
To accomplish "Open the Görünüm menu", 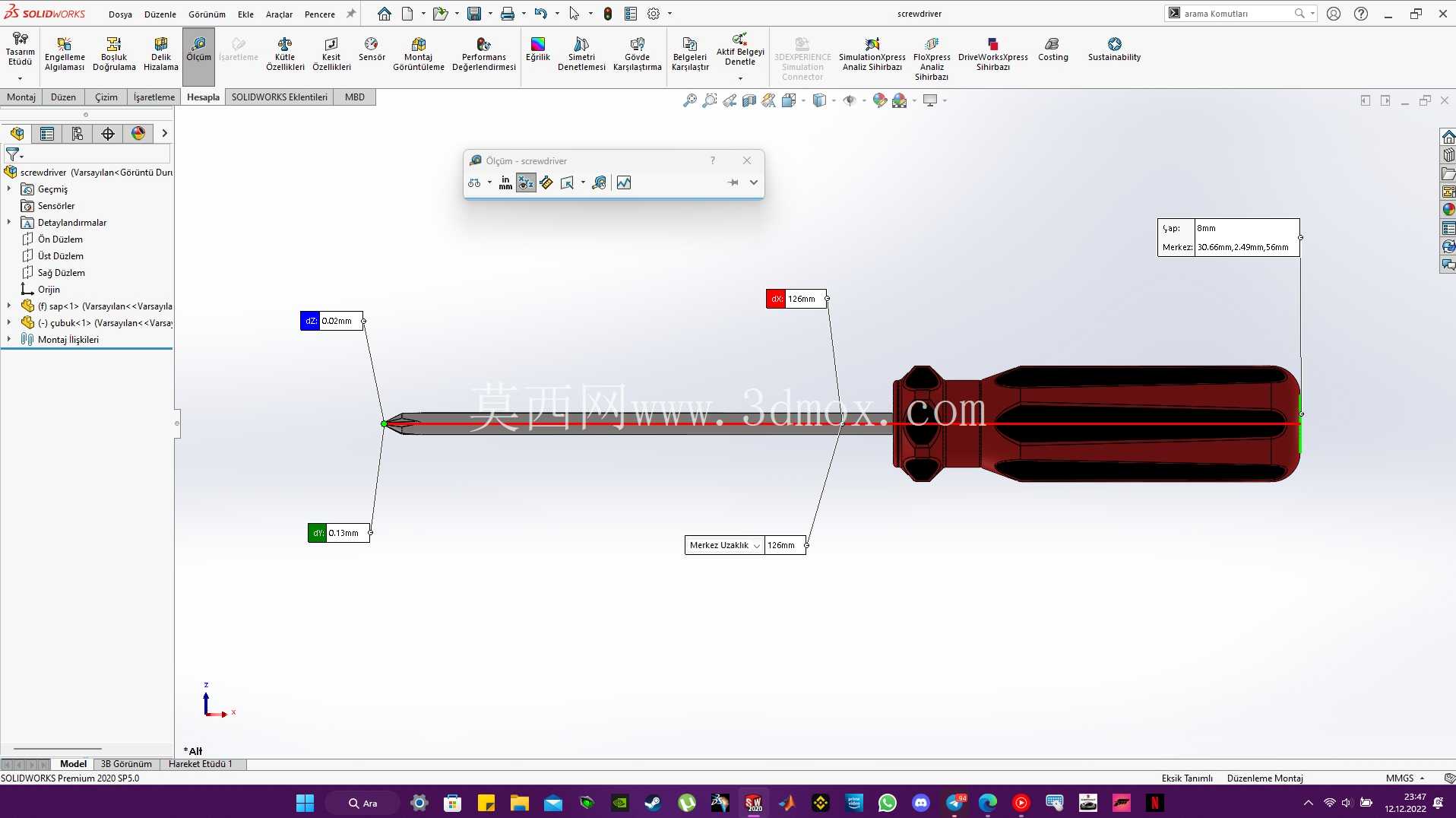I will [x=207, y=14].
